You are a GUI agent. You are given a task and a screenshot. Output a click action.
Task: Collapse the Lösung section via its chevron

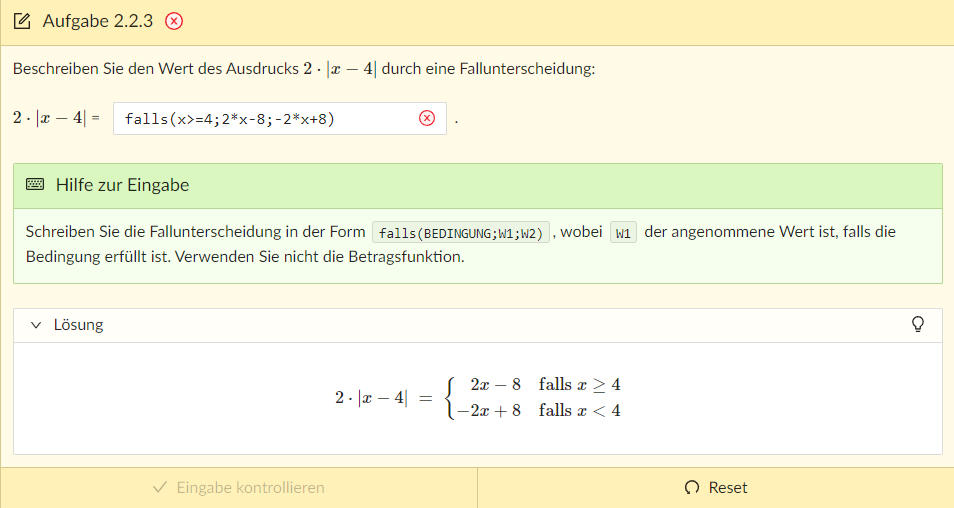(36, 325)
